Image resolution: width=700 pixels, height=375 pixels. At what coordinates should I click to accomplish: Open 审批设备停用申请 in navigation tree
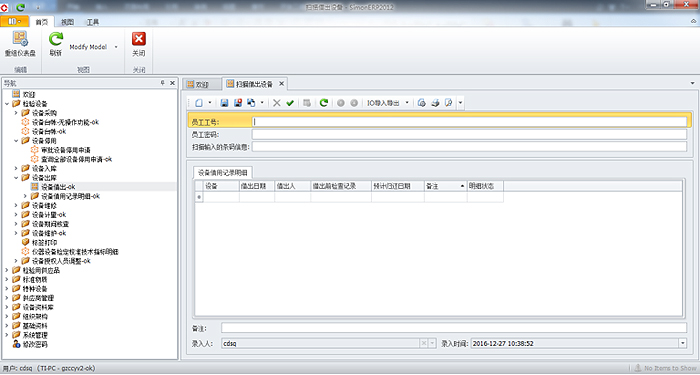click(x=66, y=150)
